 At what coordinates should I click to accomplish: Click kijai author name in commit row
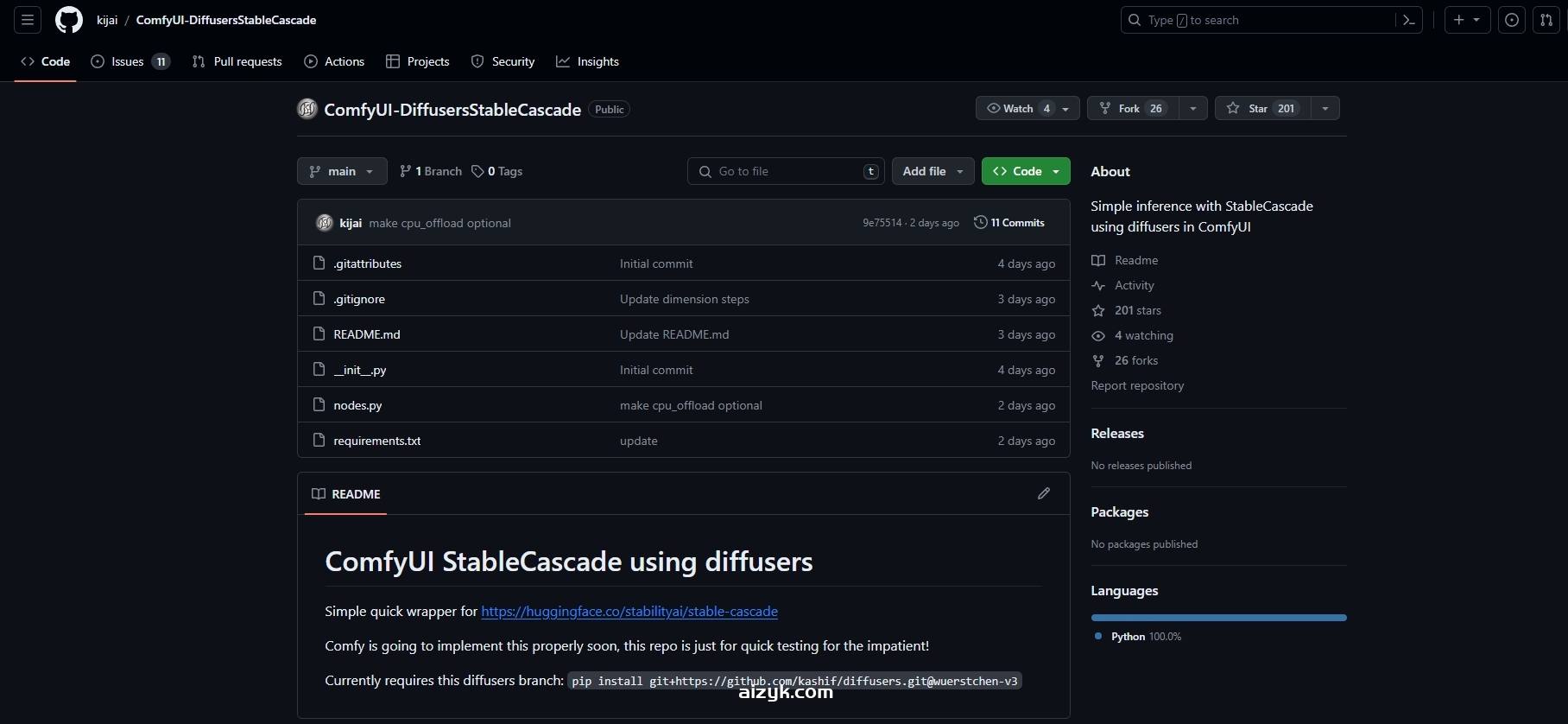(351, 223)
